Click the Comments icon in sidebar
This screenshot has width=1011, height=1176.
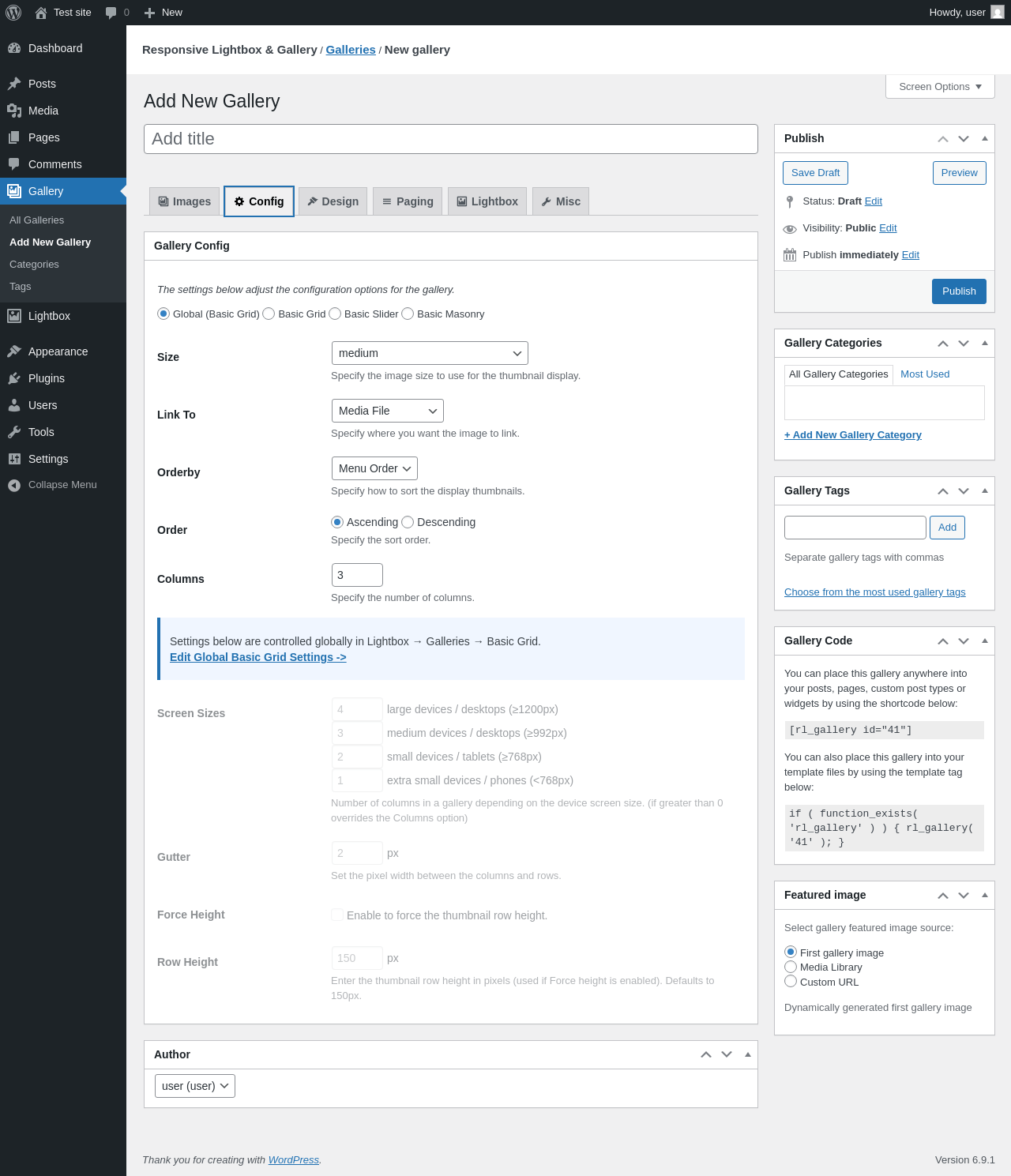[14, 164]
